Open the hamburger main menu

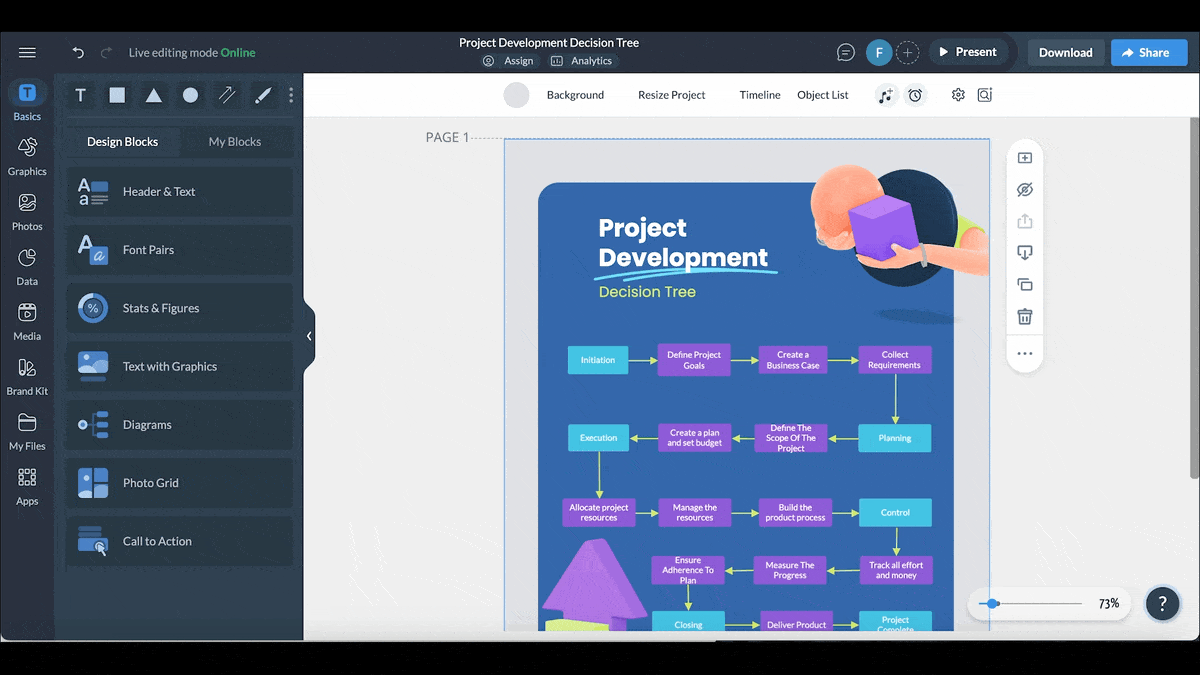click(27, 53)
